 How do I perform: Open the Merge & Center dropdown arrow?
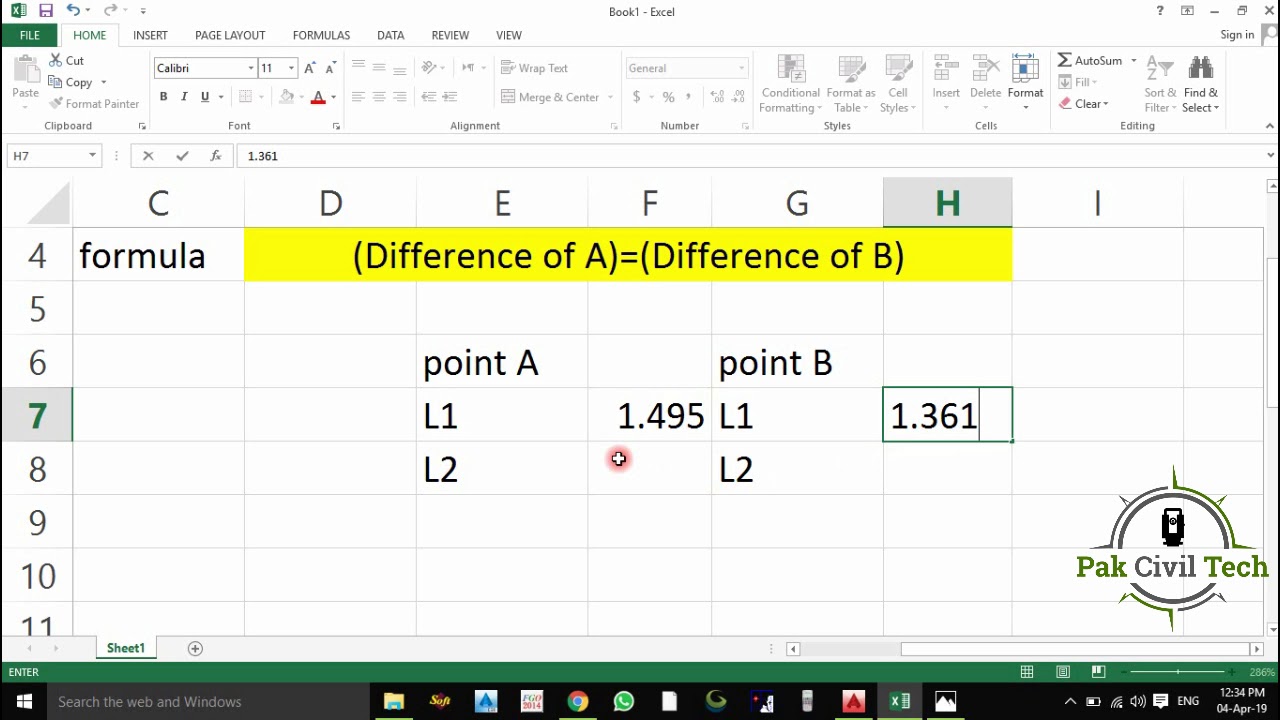pos(610,97)
